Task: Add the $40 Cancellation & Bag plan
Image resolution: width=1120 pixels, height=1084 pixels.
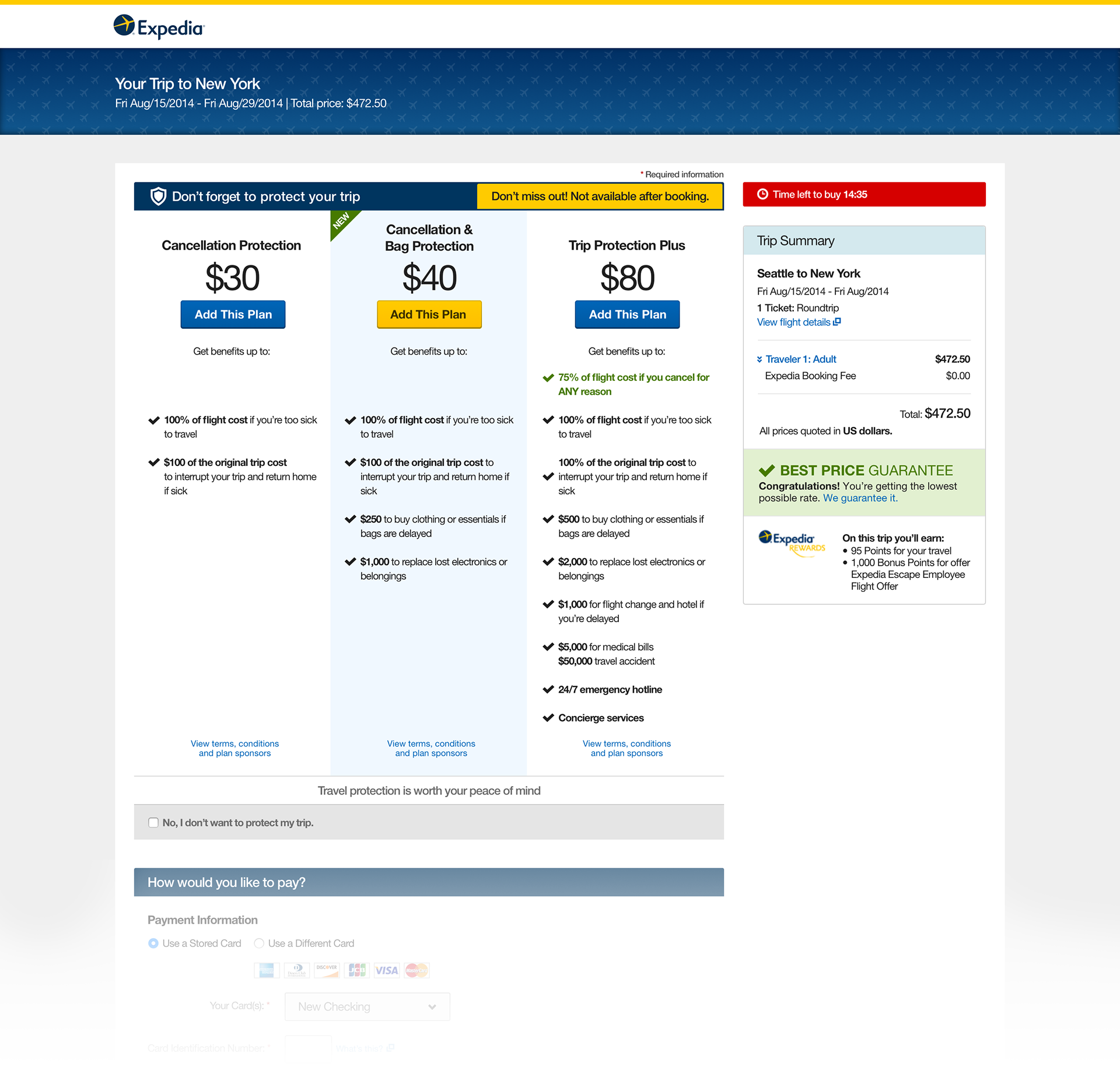Action: pyautogui.click(x=429, y=315)
